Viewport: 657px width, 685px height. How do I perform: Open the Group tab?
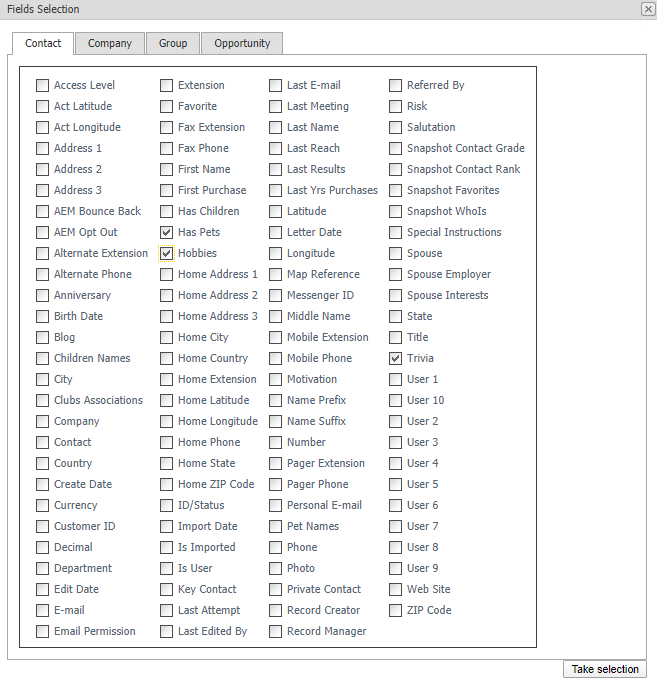[173, 43]
